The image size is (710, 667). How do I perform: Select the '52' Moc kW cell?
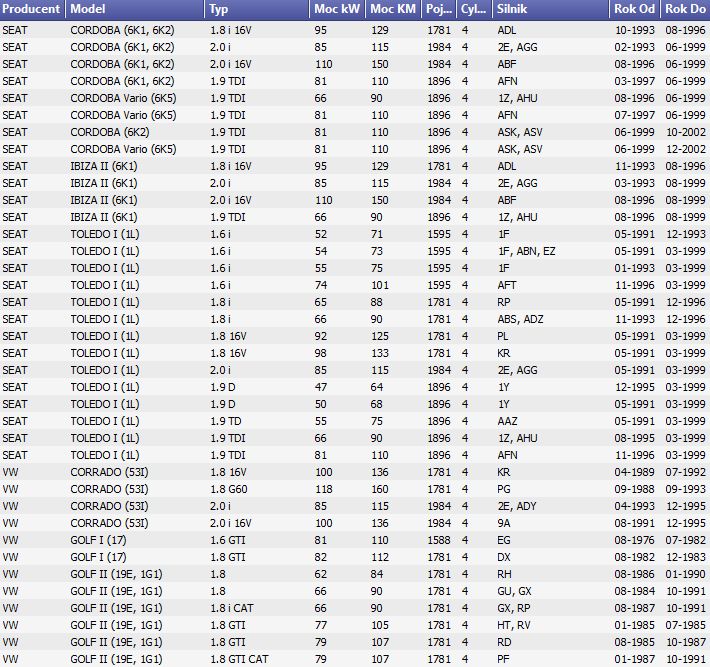coord(321,234)
